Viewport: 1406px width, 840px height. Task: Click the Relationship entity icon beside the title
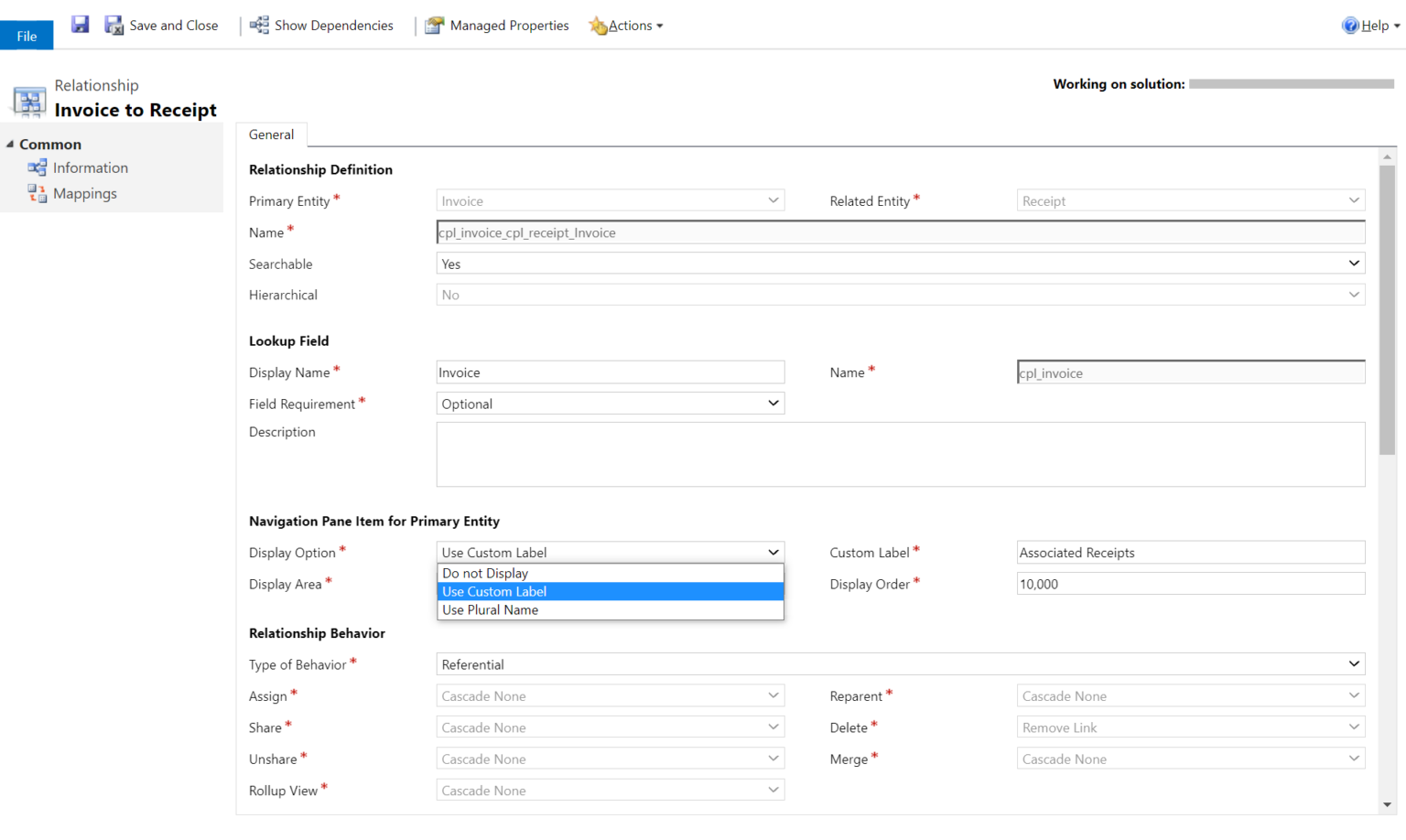pyautogui.click(x=28, y=101)
